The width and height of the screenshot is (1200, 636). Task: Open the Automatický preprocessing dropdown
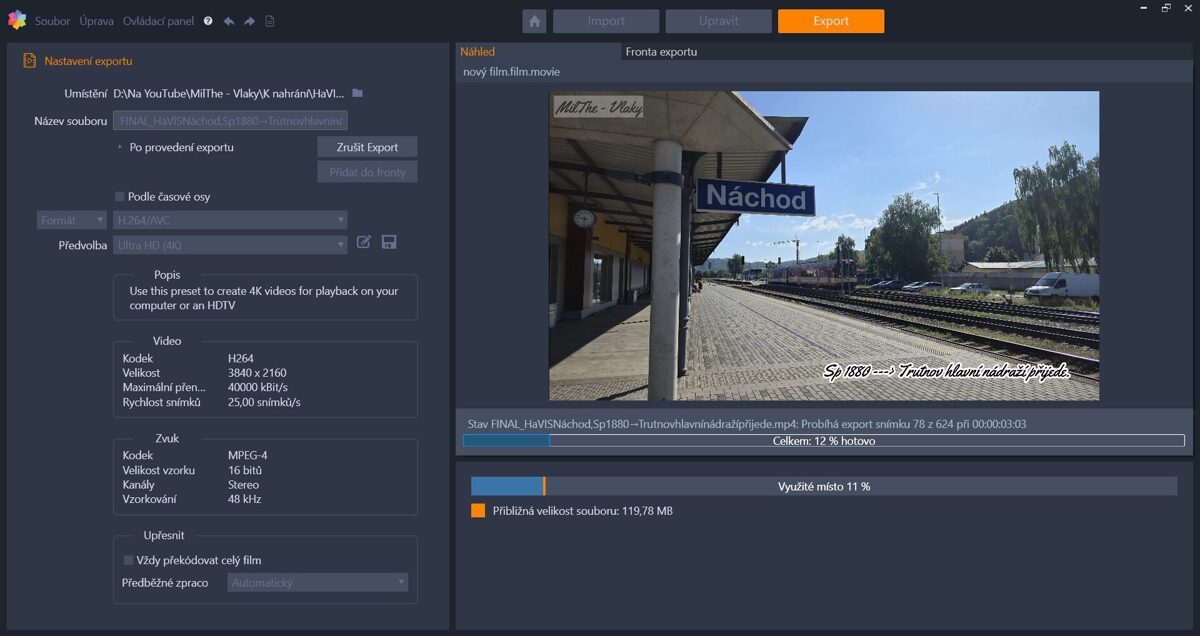coord(317,582)
